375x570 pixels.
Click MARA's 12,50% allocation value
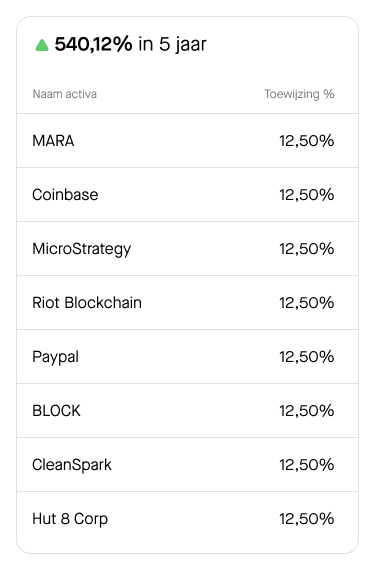(x=306, y=141)
